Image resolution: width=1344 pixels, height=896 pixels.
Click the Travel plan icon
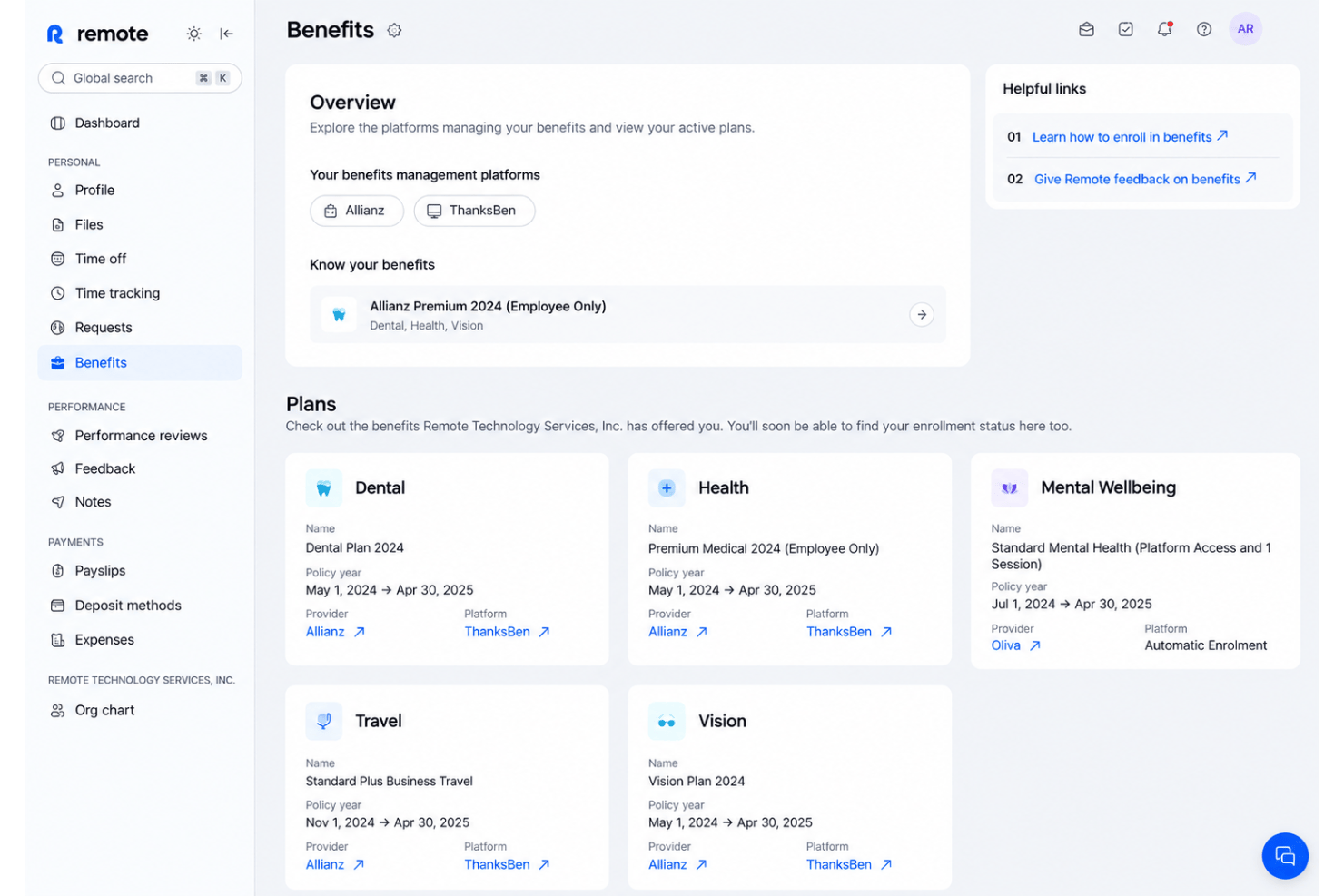point(324,722)
